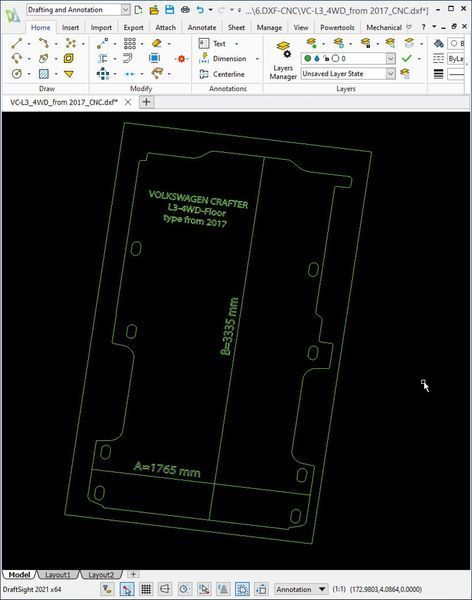The width and height of the screenshot is (472, 600).
Task: Toggle Snap mode in status bar
Action: point(127,589)
